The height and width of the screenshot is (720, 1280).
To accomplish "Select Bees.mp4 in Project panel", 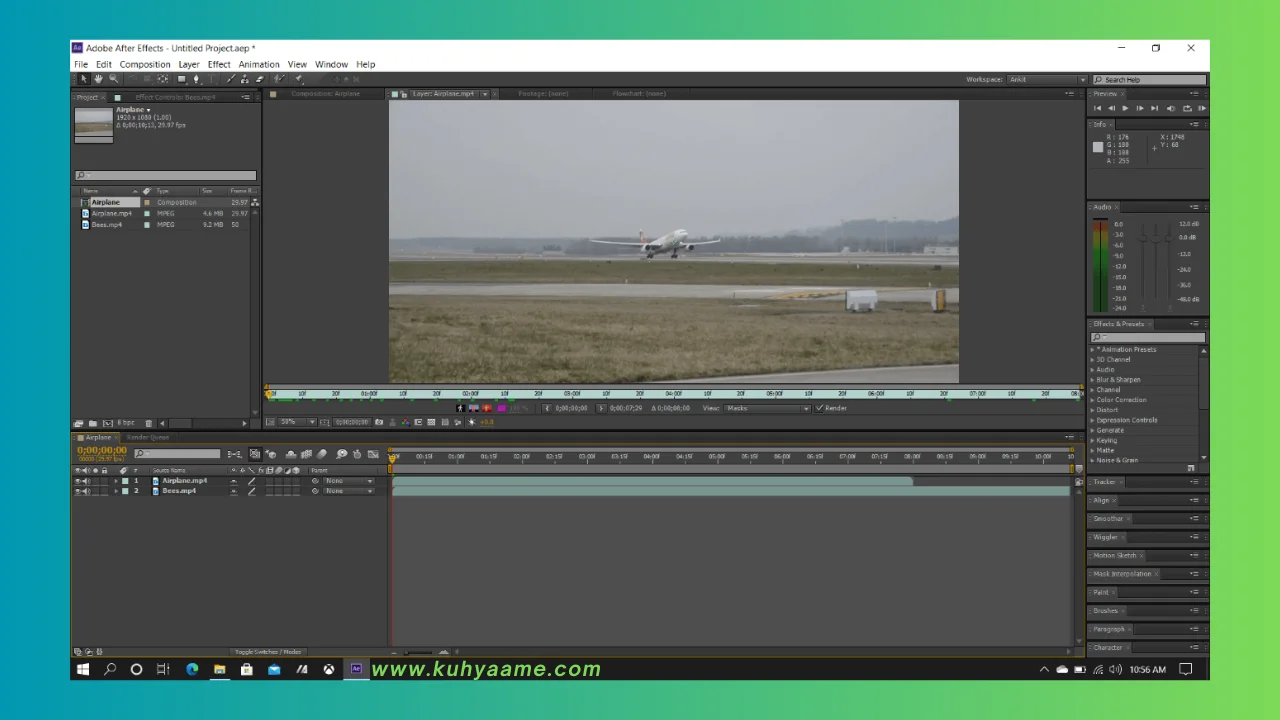I will click(x=106, y=224).
